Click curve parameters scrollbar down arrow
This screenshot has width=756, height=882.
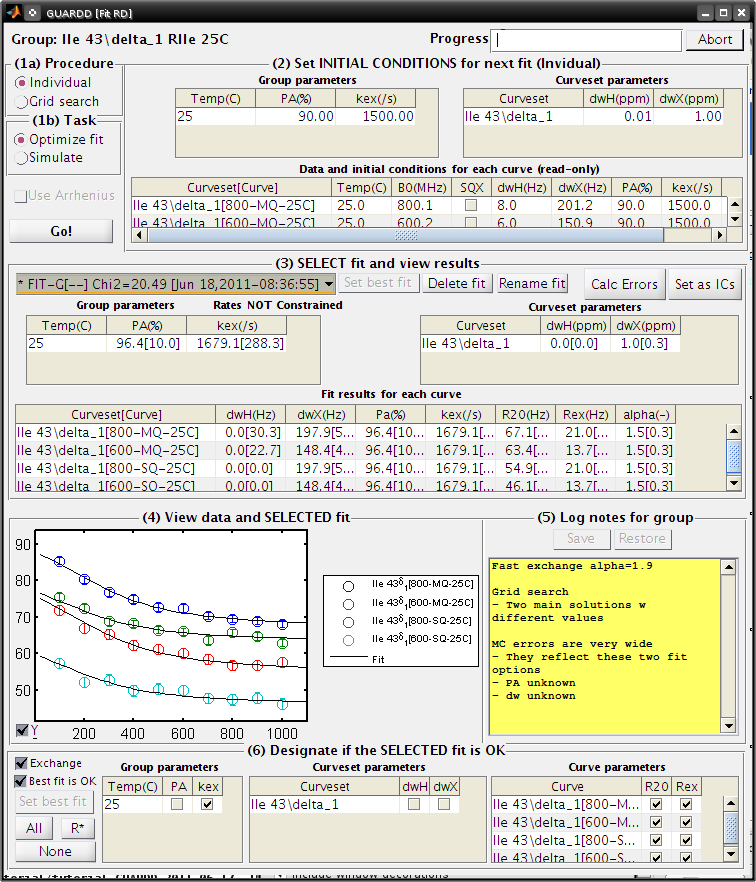[x=730, y=854]
